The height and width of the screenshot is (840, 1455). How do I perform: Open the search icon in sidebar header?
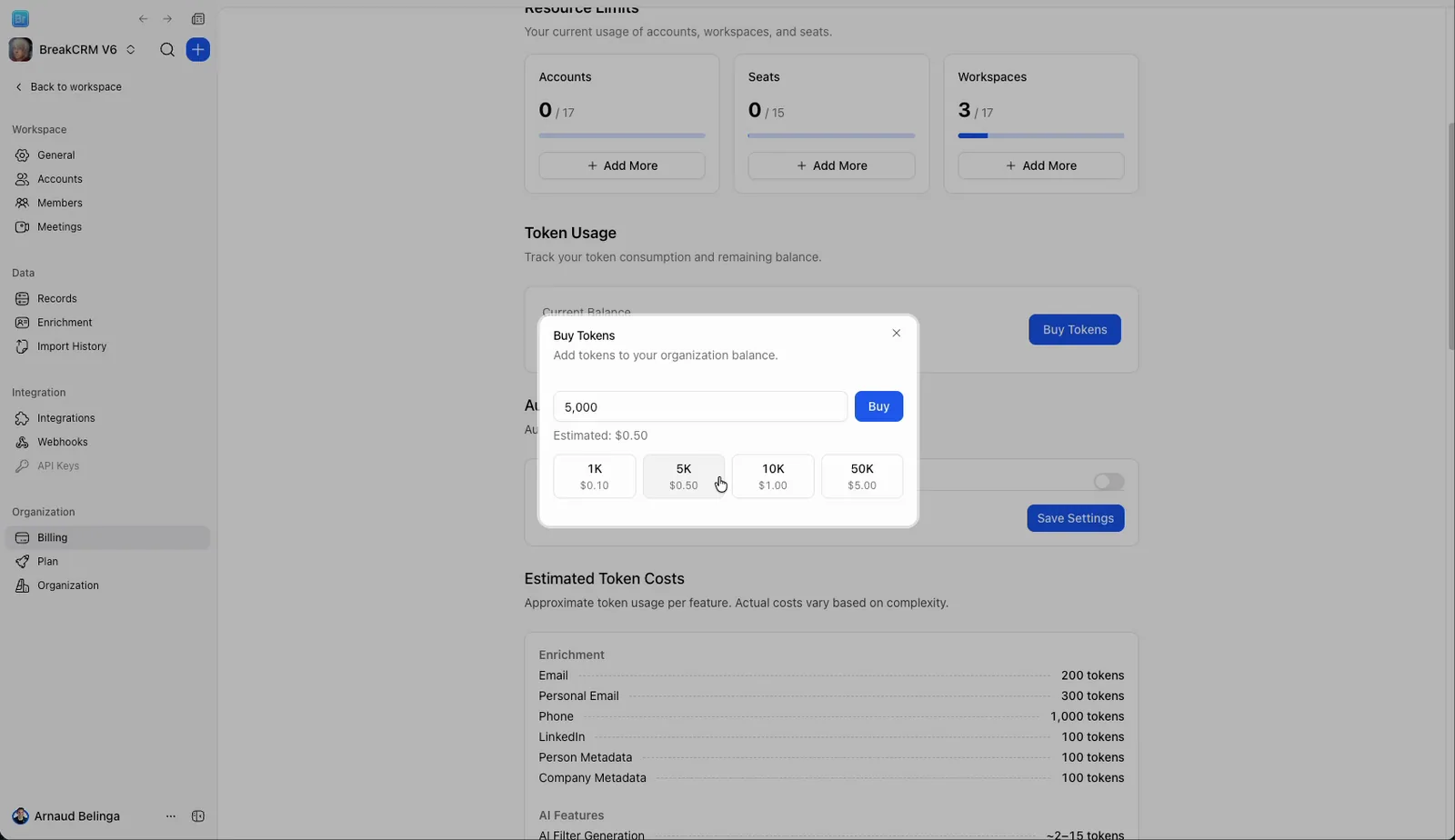[167, 50]
